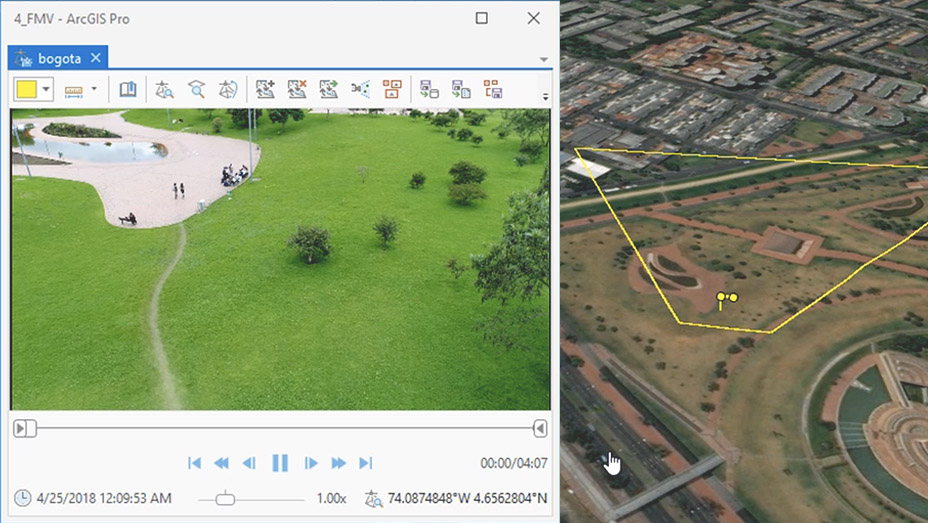Close the 4_FMV ArcGIS Pro window
Screen dimensions: 928x523
click(x=533, y=18)
